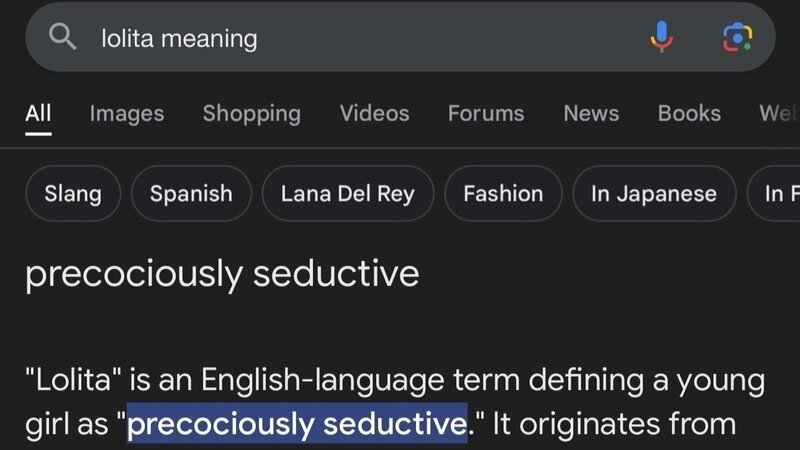Viewport: 800px width, 450px height.
Task: Go to the Videos tab
Action: (x=374, y=113)
